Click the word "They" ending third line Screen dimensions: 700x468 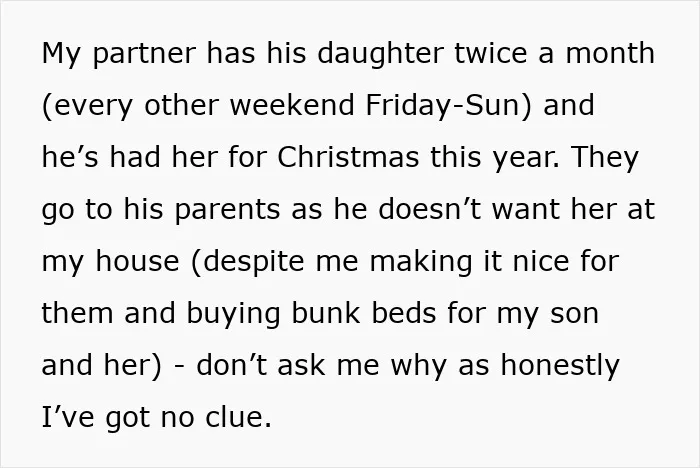click(604, 159)
